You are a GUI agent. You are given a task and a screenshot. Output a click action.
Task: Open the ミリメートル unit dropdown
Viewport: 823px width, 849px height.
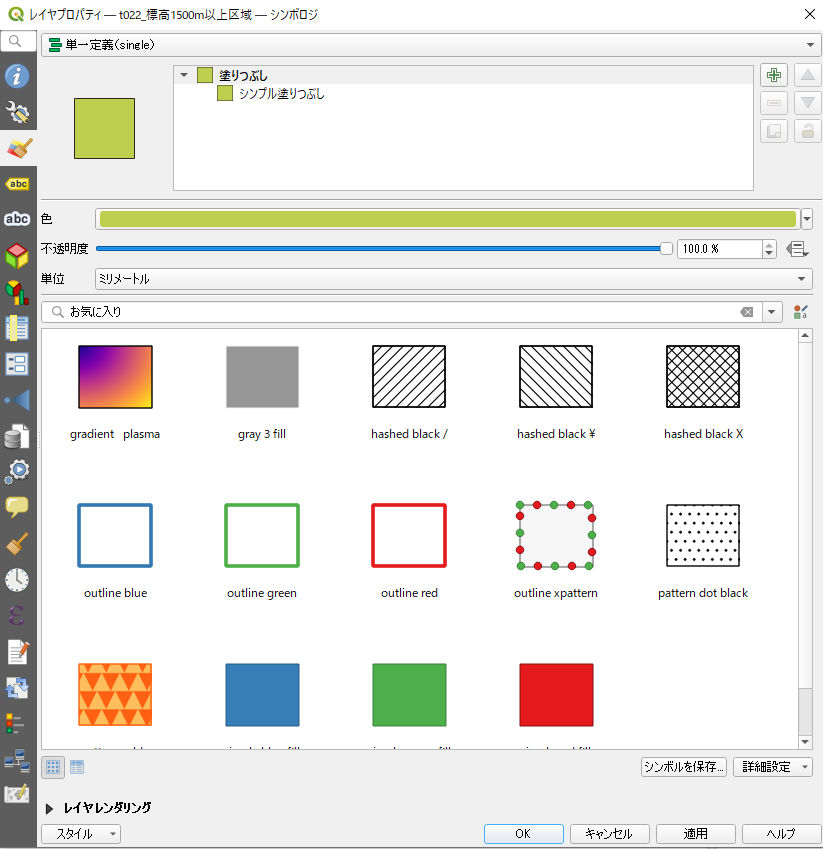(x=453, y=279)
